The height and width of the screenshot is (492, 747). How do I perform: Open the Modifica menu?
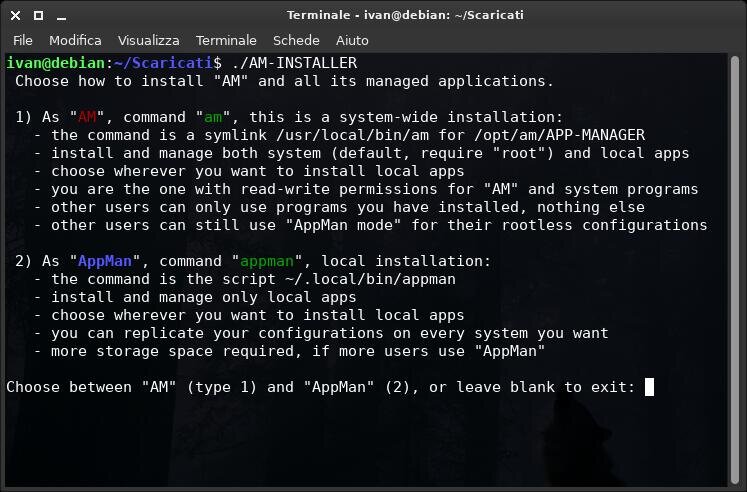tap(75, 40)
